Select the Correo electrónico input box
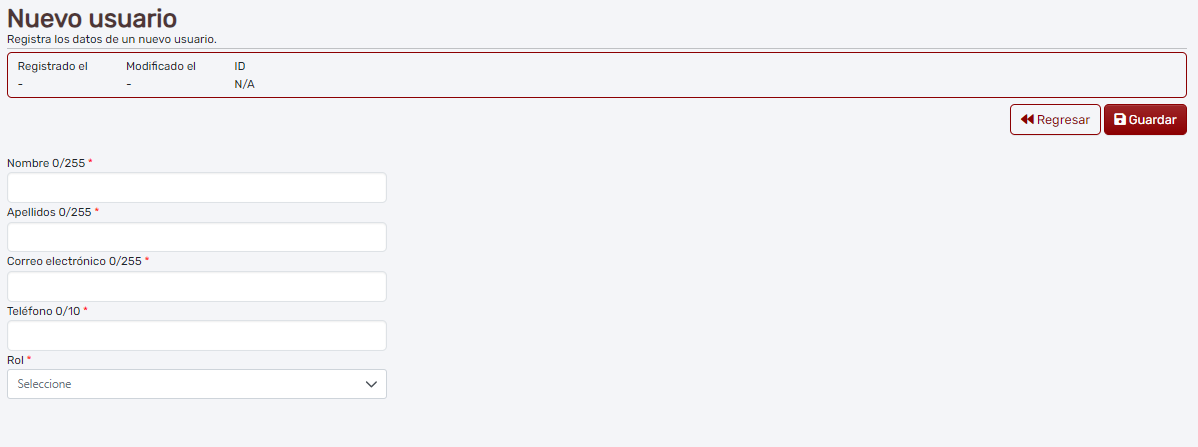Image resolution: width=1198 pixels, height=447 pixels. point(196,286)
